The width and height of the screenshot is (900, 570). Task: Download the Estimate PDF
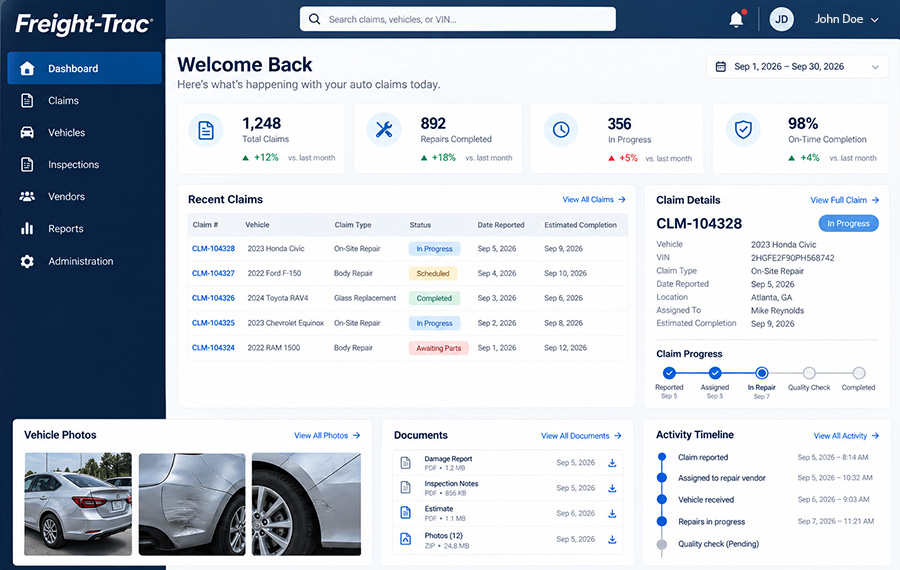(612, 514)
